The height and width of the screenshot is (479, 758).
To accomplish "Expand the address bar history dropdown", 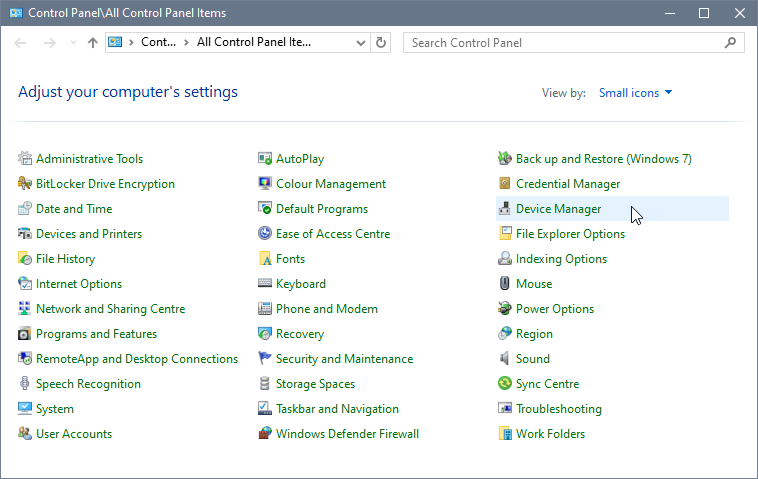I will pos(361,43).
